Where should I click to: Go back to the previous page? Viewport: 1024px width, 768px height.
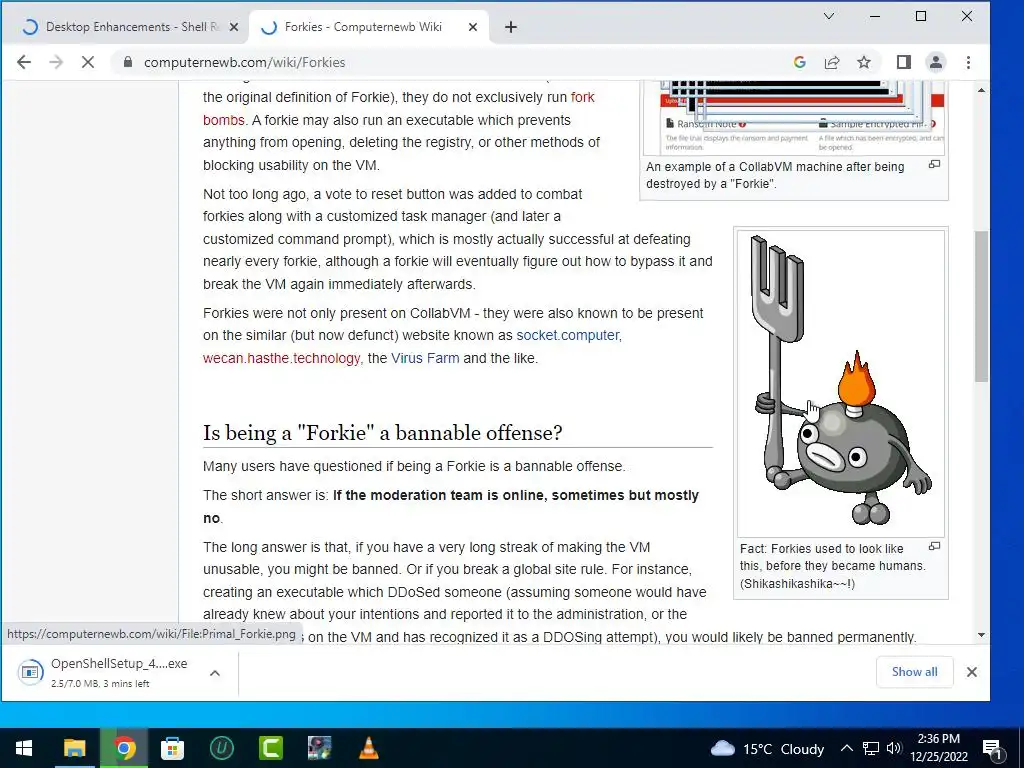pos(24,62)
